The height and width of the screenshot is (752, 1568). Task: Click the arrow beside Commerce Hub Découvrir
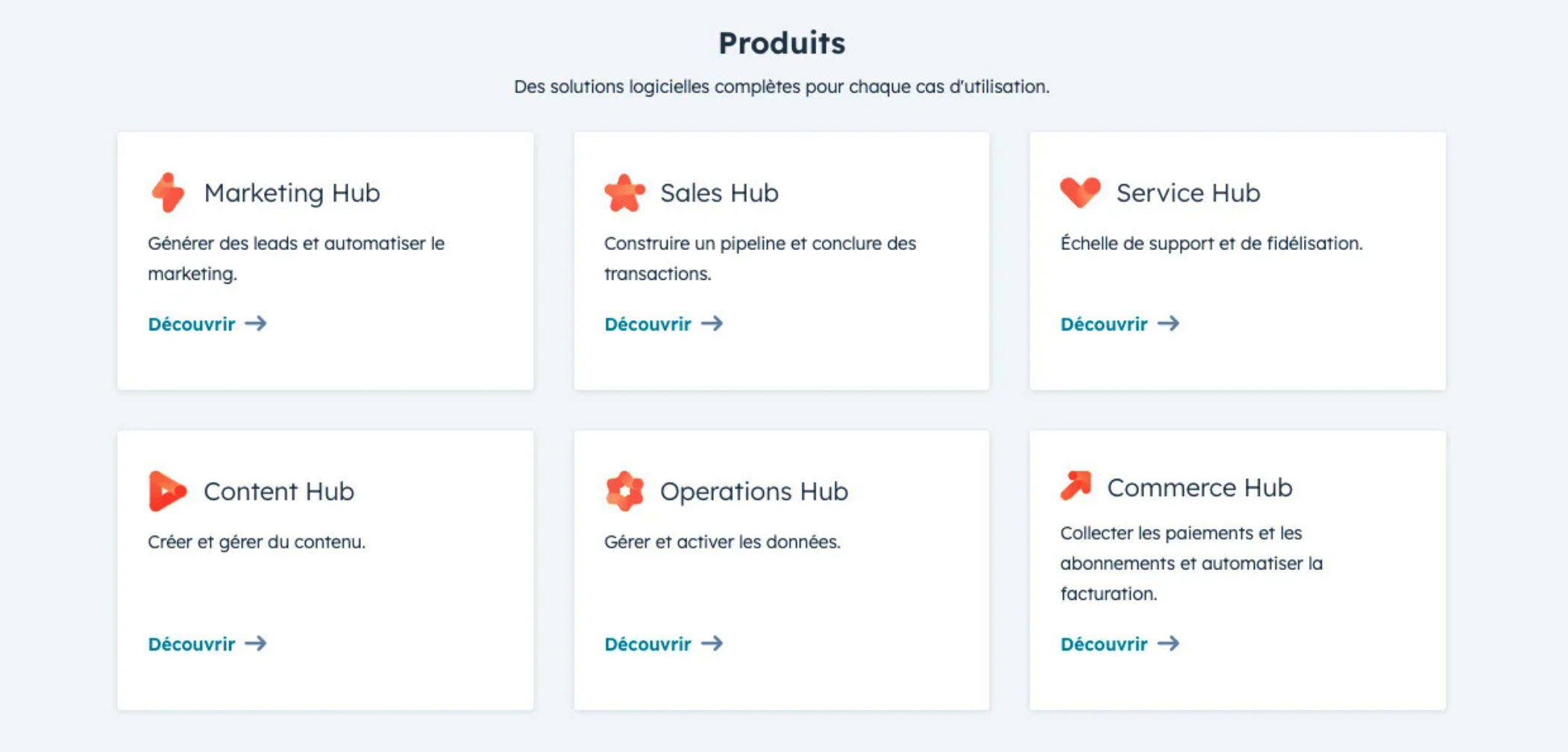click(1168, 643)
